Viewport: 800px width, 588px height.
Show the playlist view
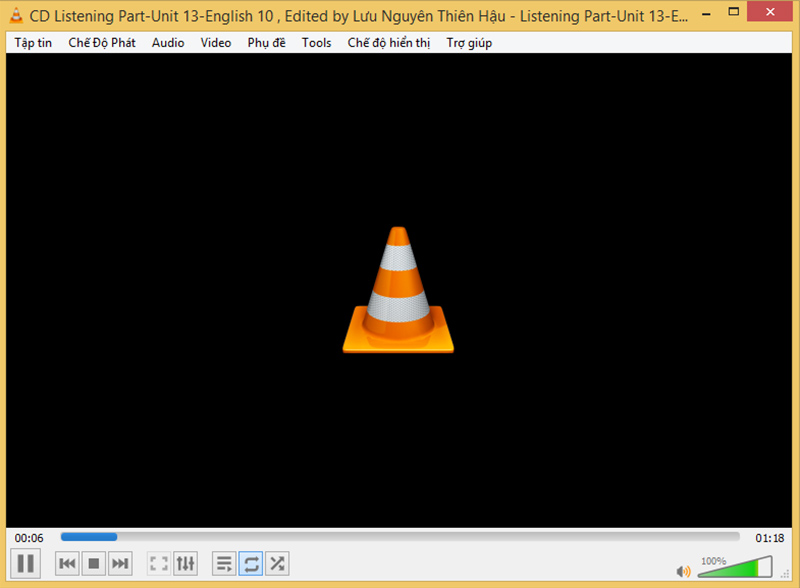pyautogui.click(x=223, y=563)
